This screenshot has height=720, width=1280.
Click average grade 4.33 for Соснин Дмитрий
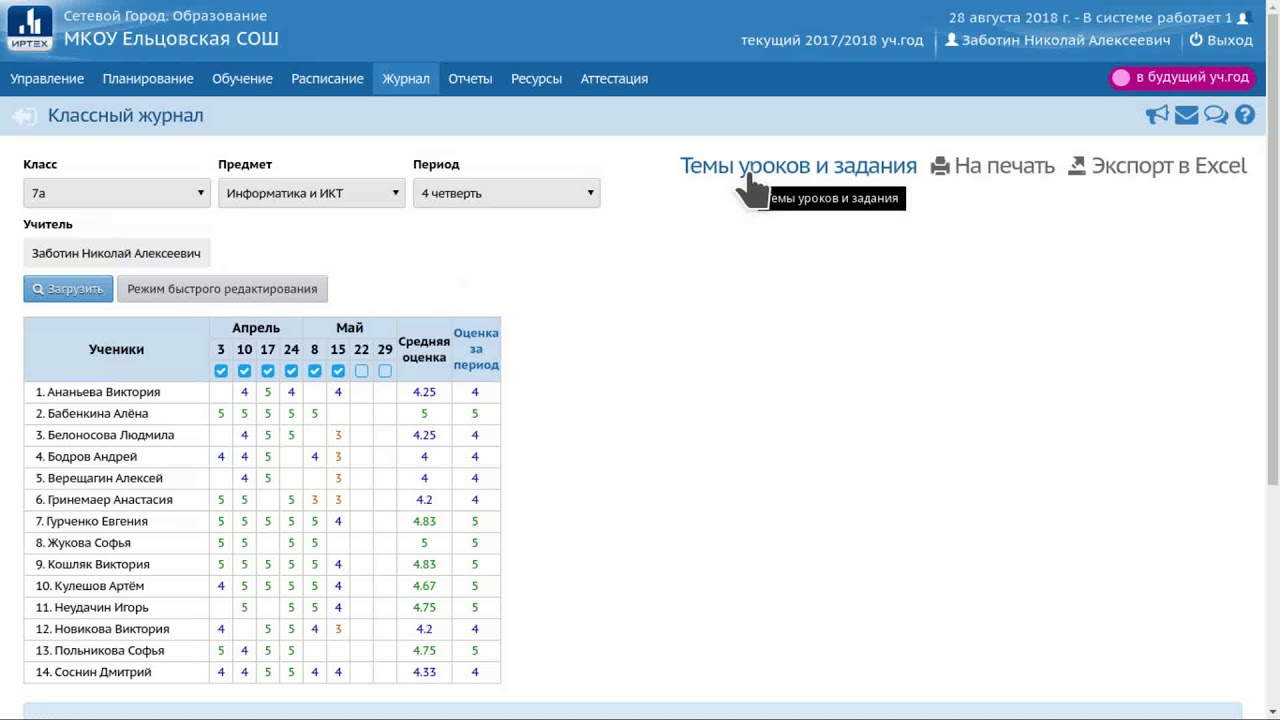point(424,672)
